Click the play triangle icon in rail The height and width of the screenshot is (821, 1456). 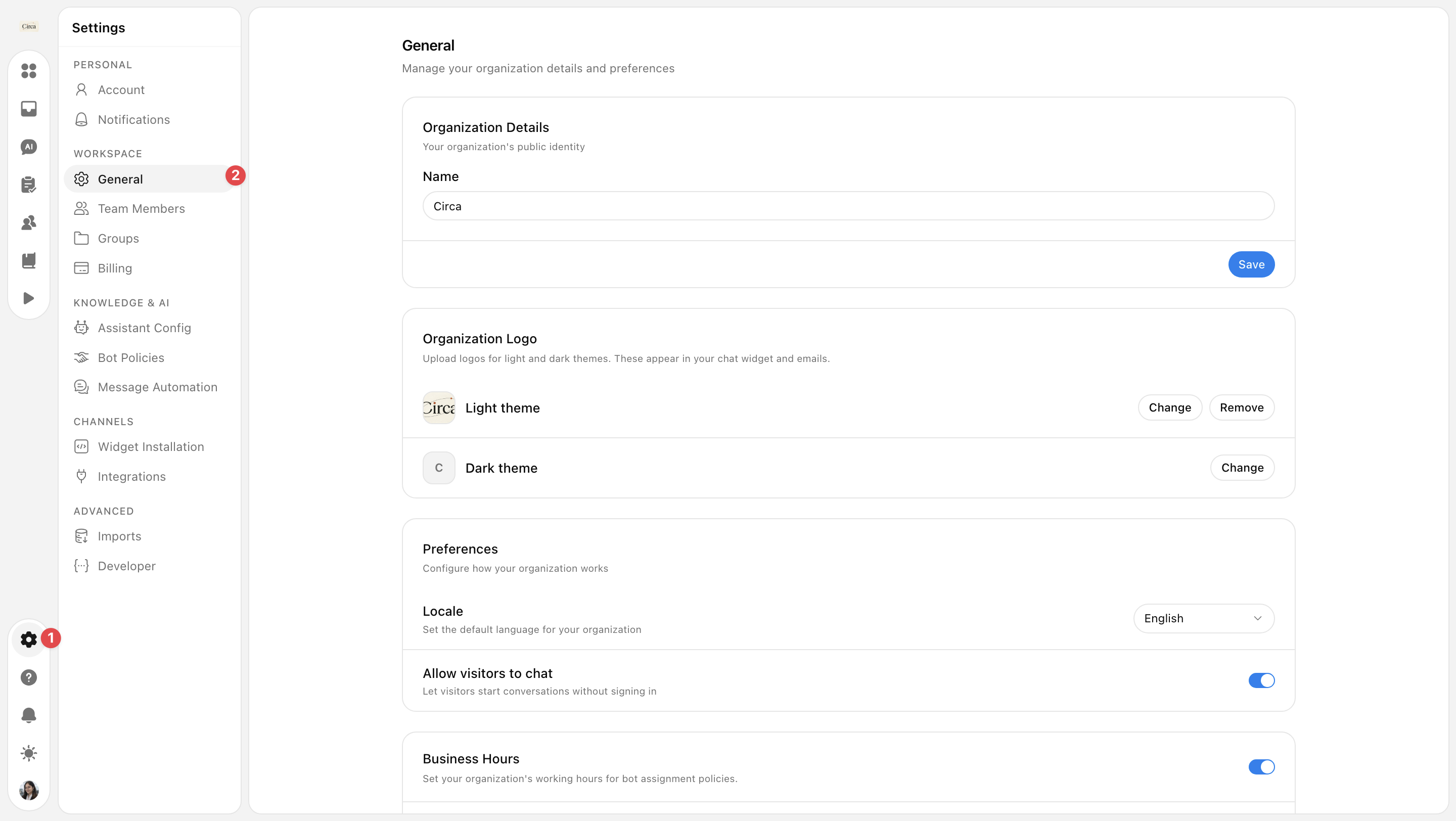tap(29, 298)
